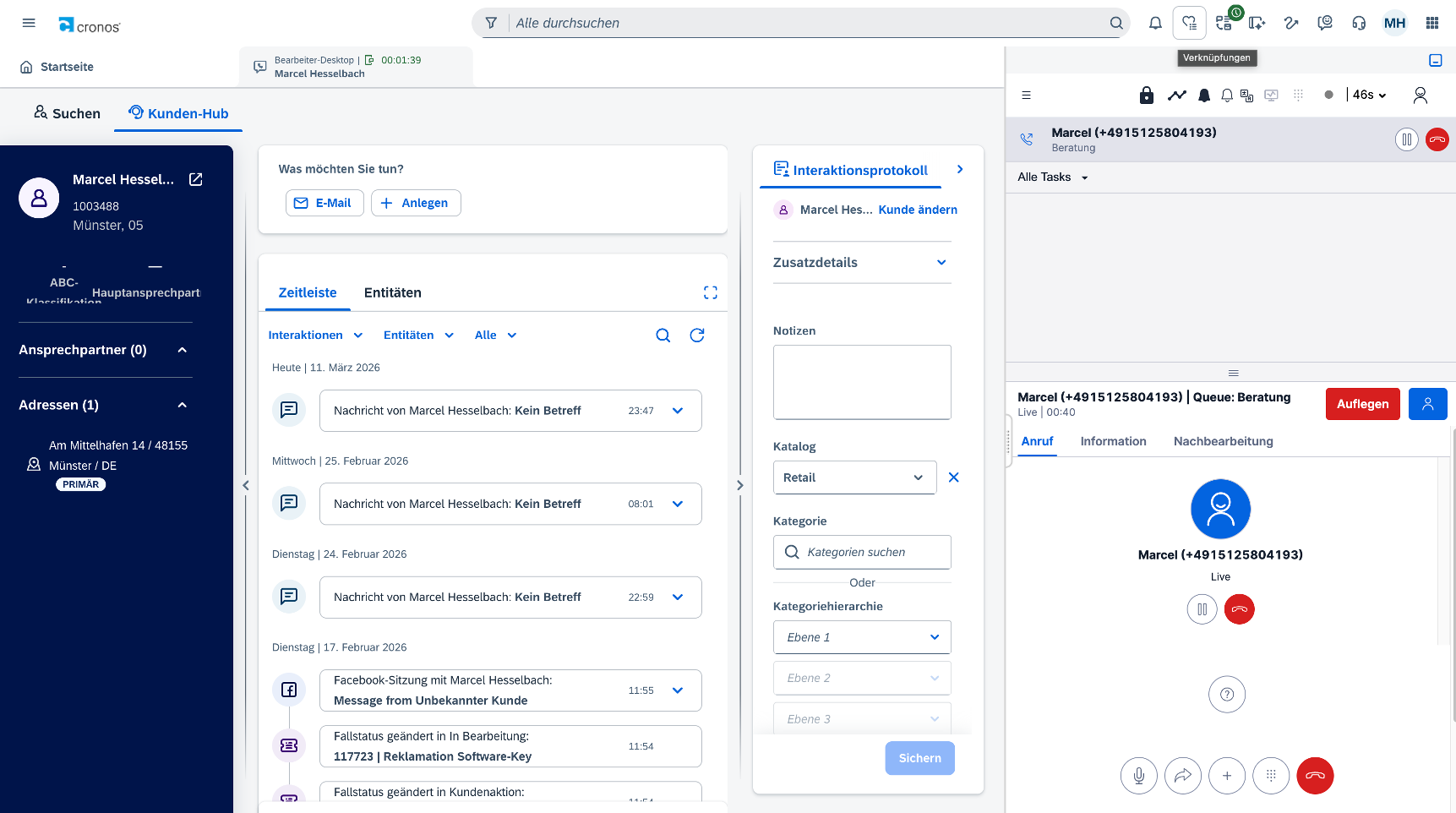Click the phone panel horizontal resize handle
Viewport: 1456px width, 813px height.
[1234, 373]
